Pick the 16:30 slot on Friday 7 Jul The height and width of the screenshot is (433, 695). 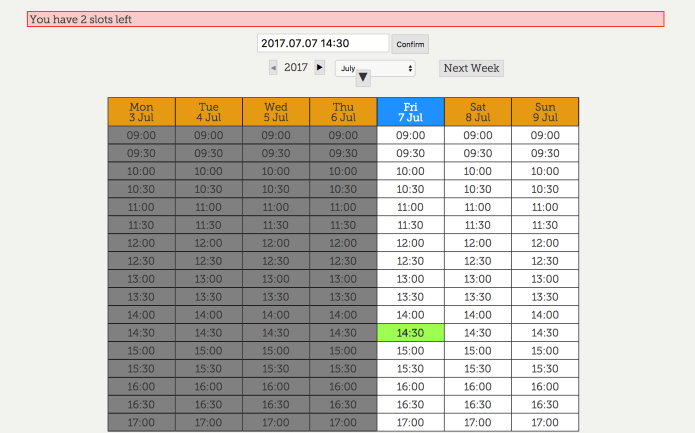click(x=410, y=405)
